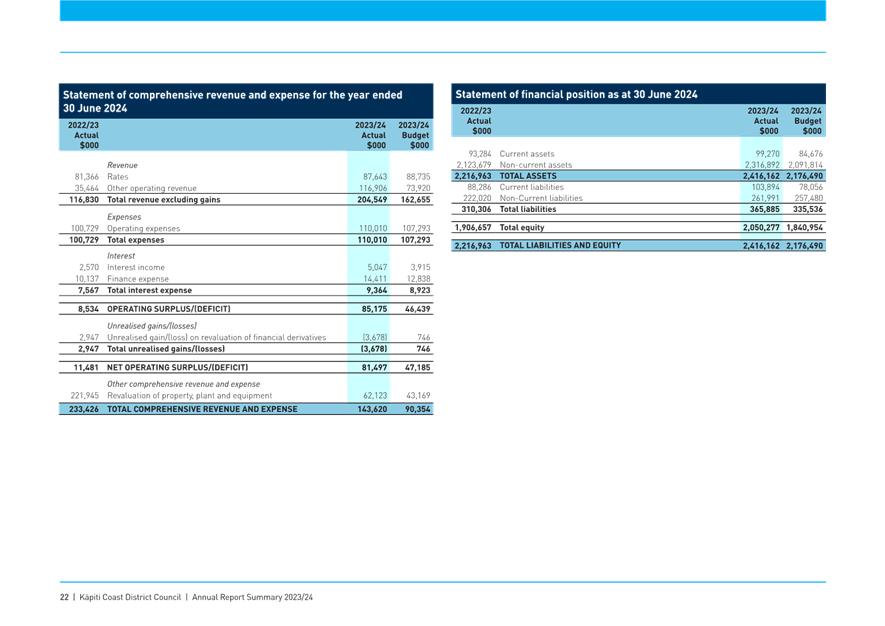Click the 'Total revenue excluding gains' label
885x626 pixels.
click(x=164, y=199)
